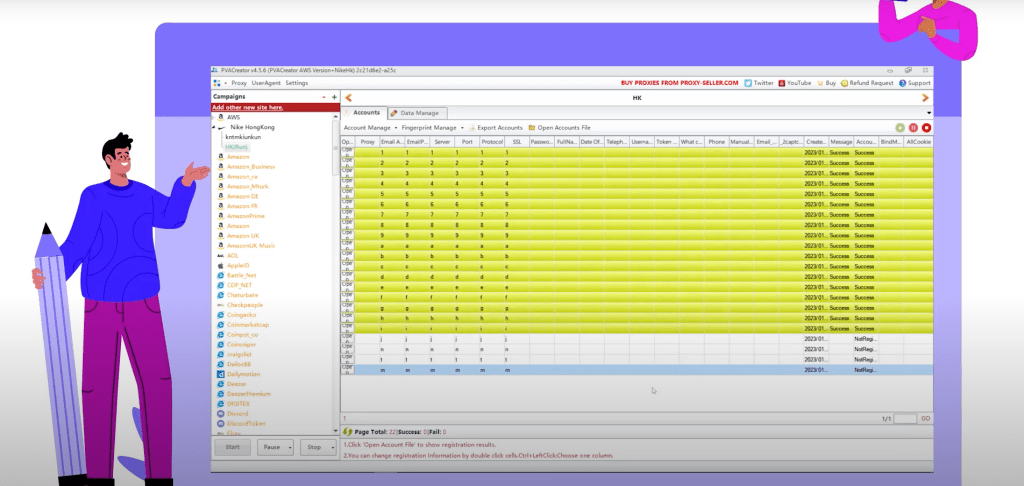Click the green play icon above the table
The image size is (1024, 486).
click(x=900, y=128)
